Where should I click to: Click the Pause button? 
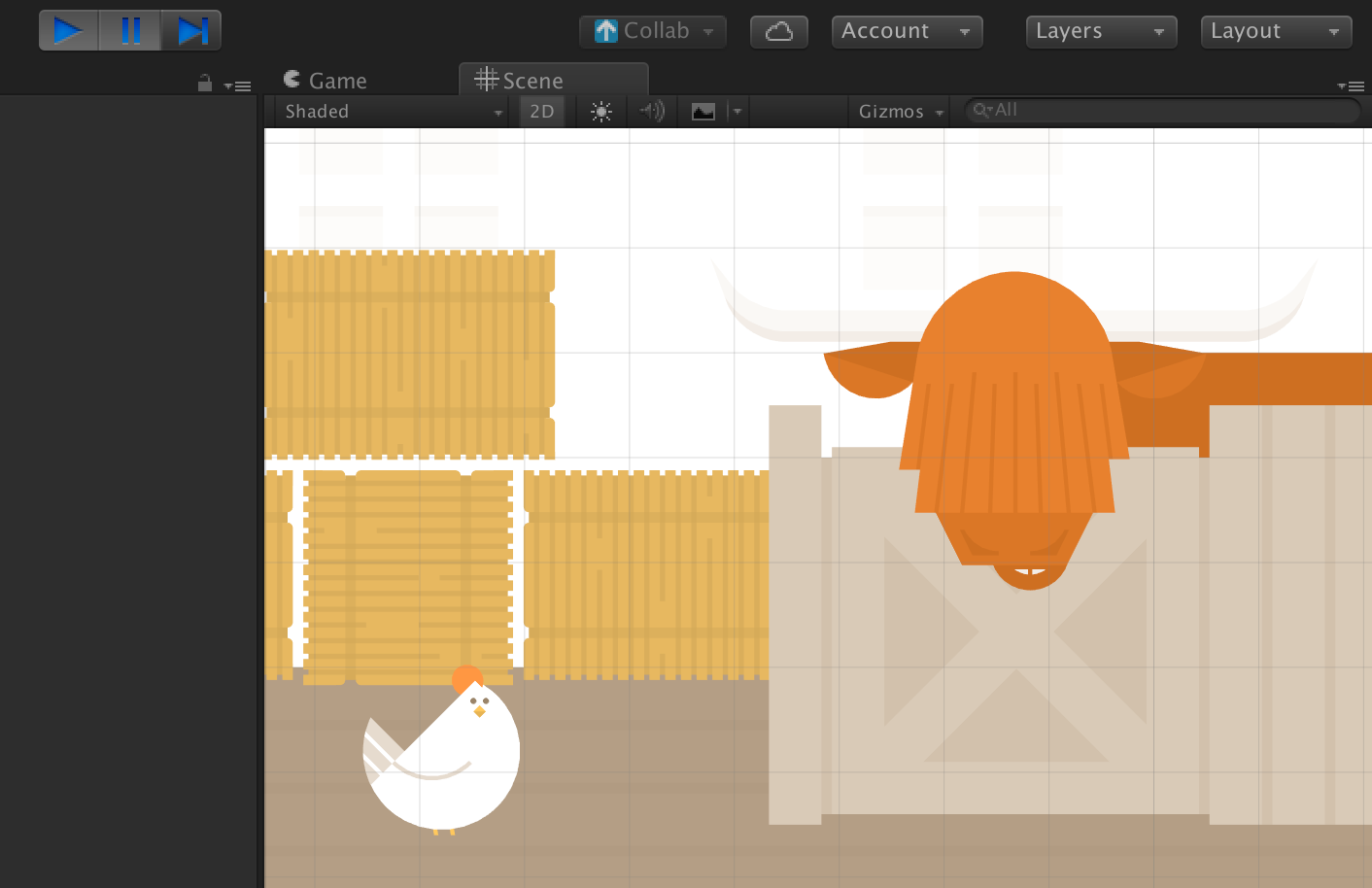click(129, 29)
